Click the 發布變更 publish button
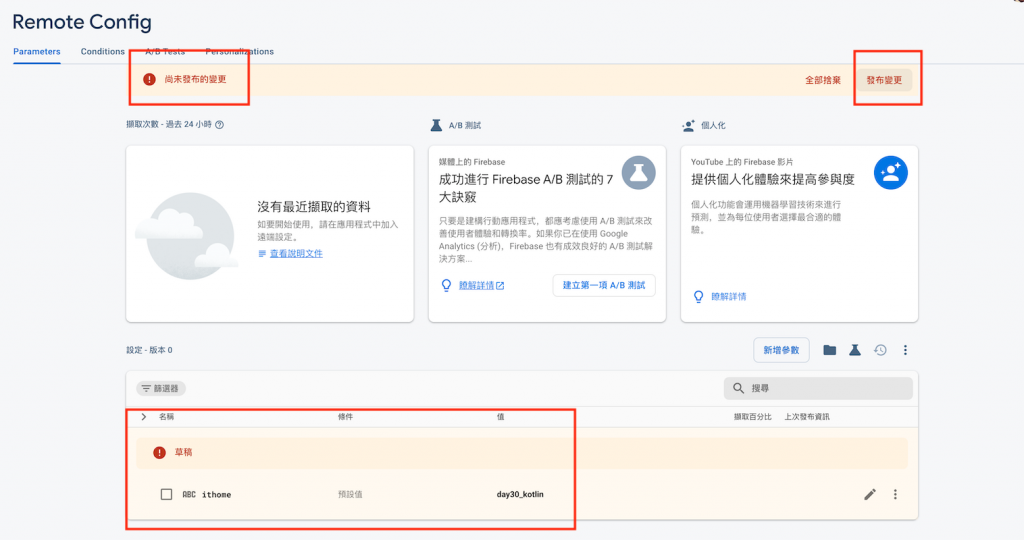 click(x=884, y=80)
